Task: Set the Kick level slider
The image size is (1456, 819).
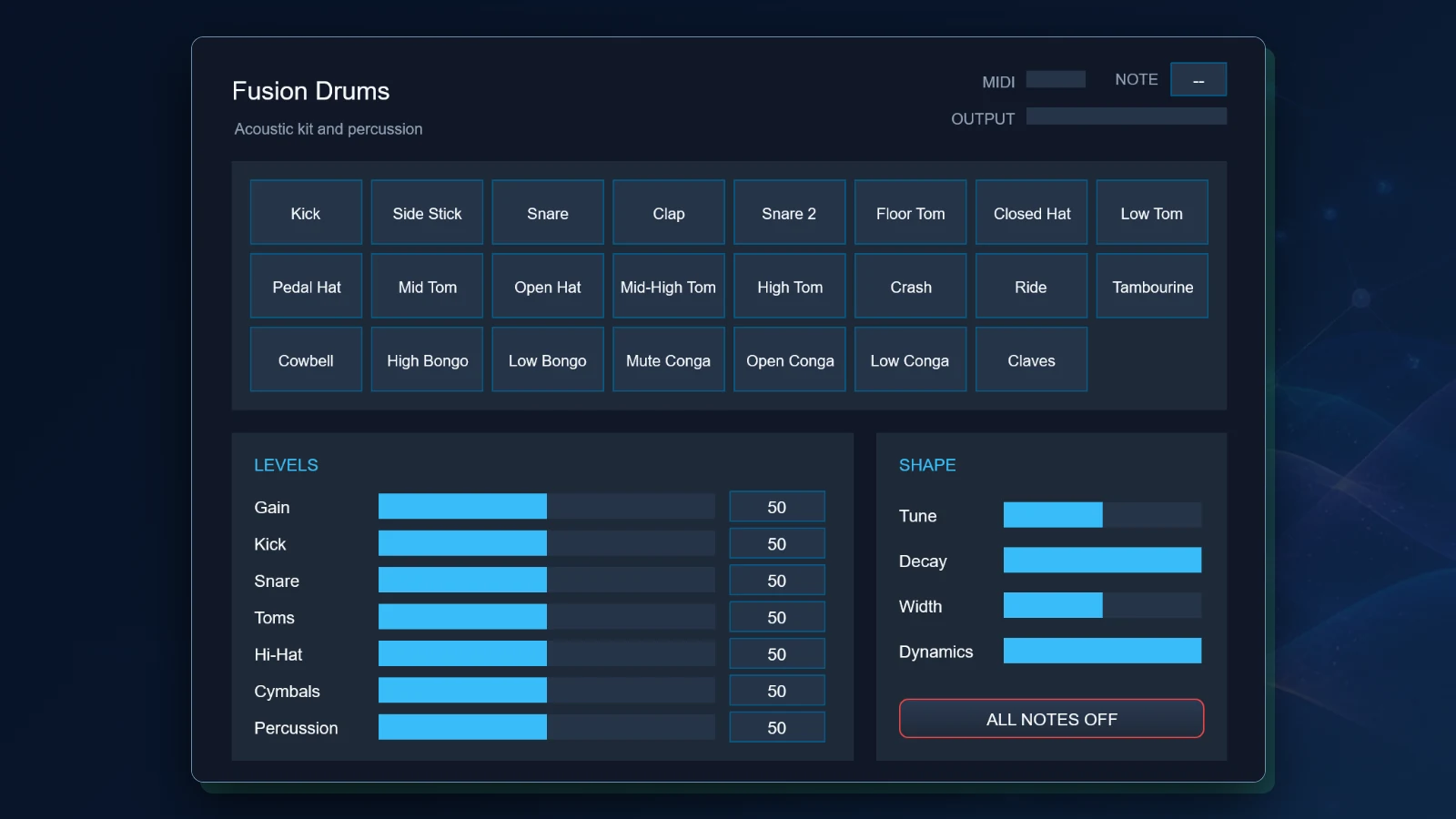Action: click(x=547, y=543)
